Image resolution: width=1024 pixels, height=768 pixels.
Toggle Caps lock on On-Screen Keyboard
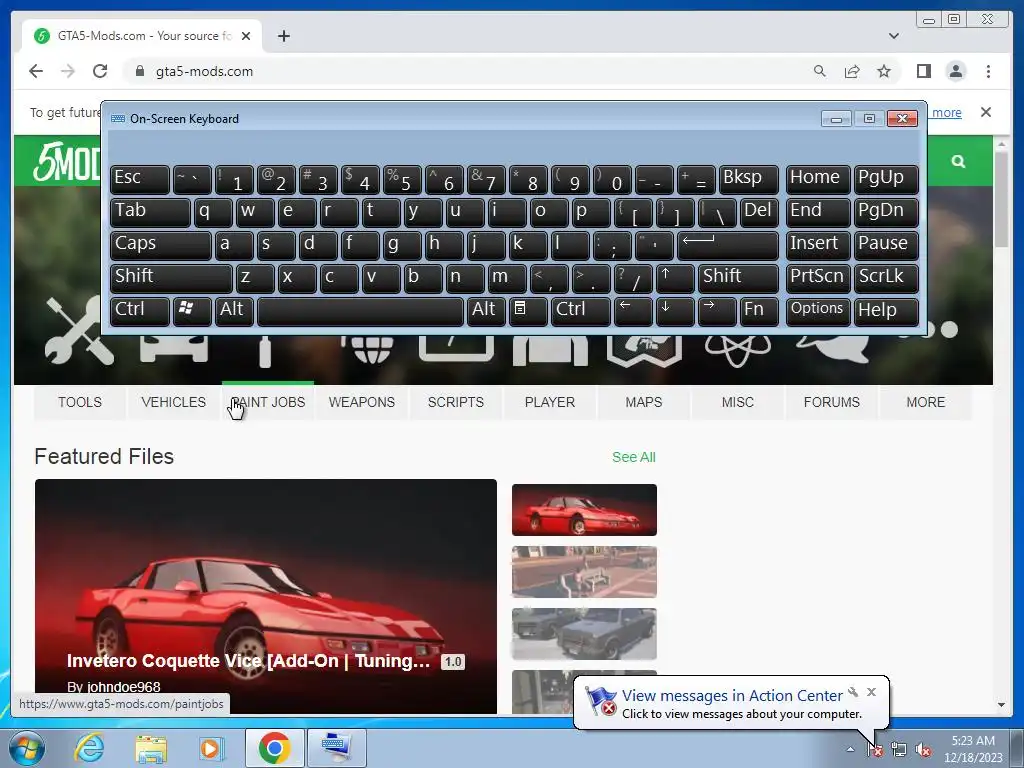pos(161,245)
